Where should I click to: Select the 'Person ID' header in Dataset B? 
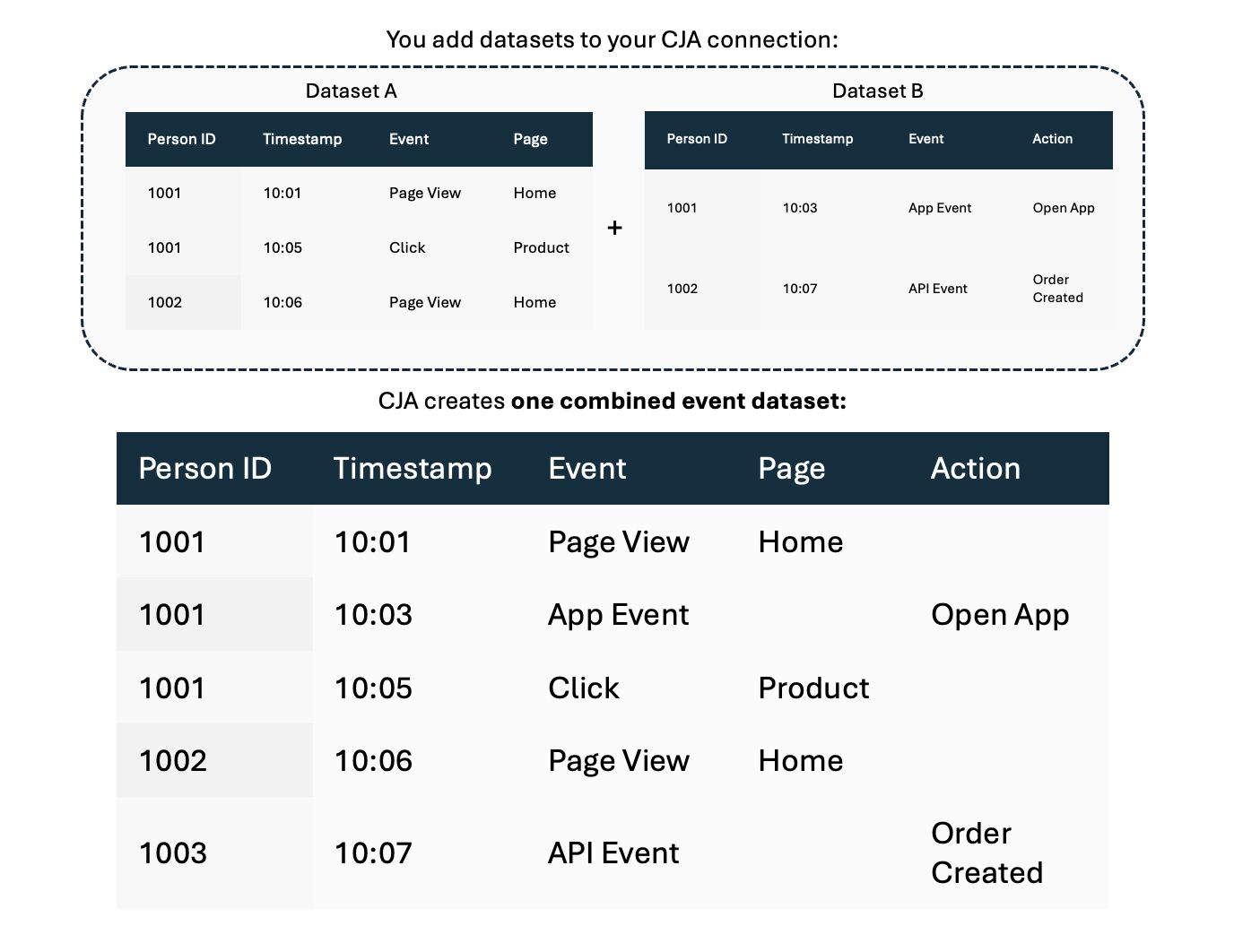697,139
